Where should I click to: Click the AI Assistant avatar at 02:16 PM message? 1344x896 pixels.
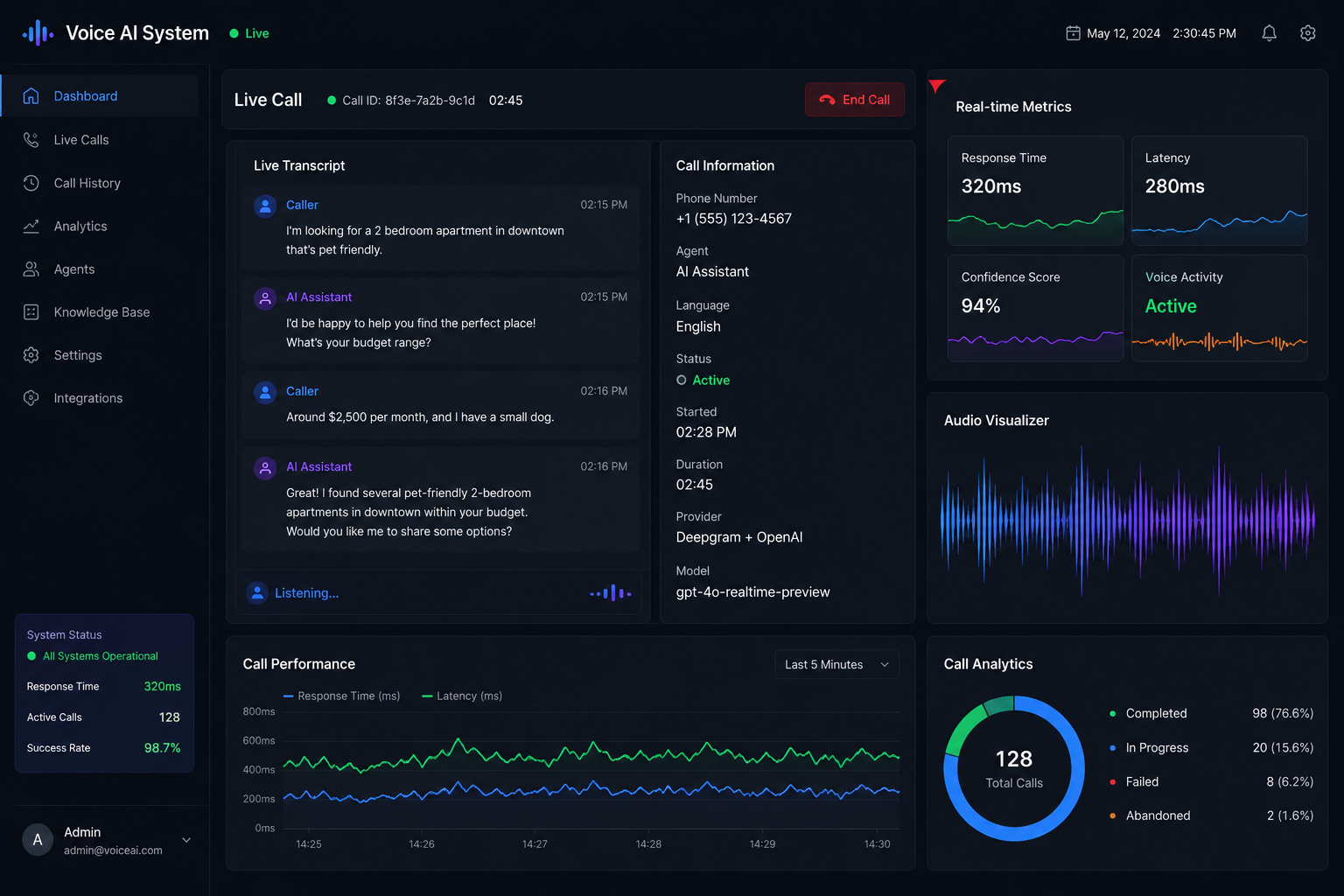tap(265, 468)
